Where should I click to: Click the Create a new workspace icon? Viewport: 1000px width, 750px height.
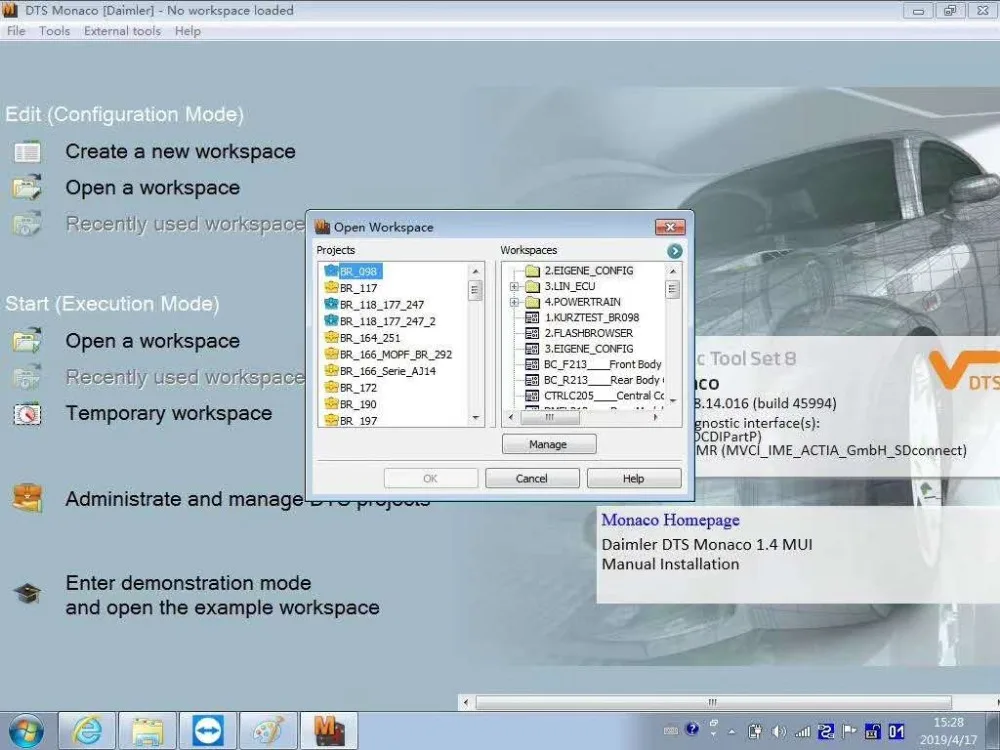coord(27,152)
